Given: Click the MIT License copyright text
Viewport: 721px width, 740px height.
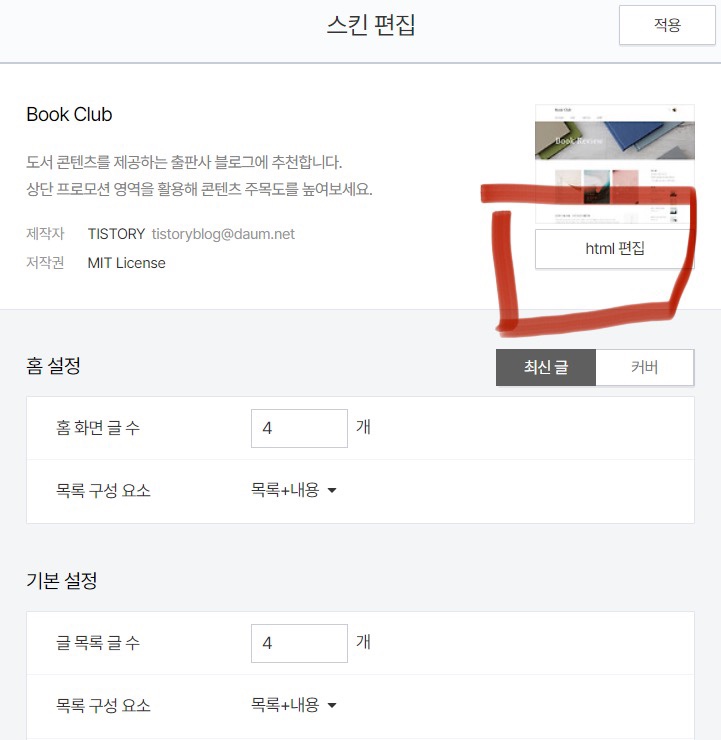Looking at the screenshot, I should pos(126,263).
